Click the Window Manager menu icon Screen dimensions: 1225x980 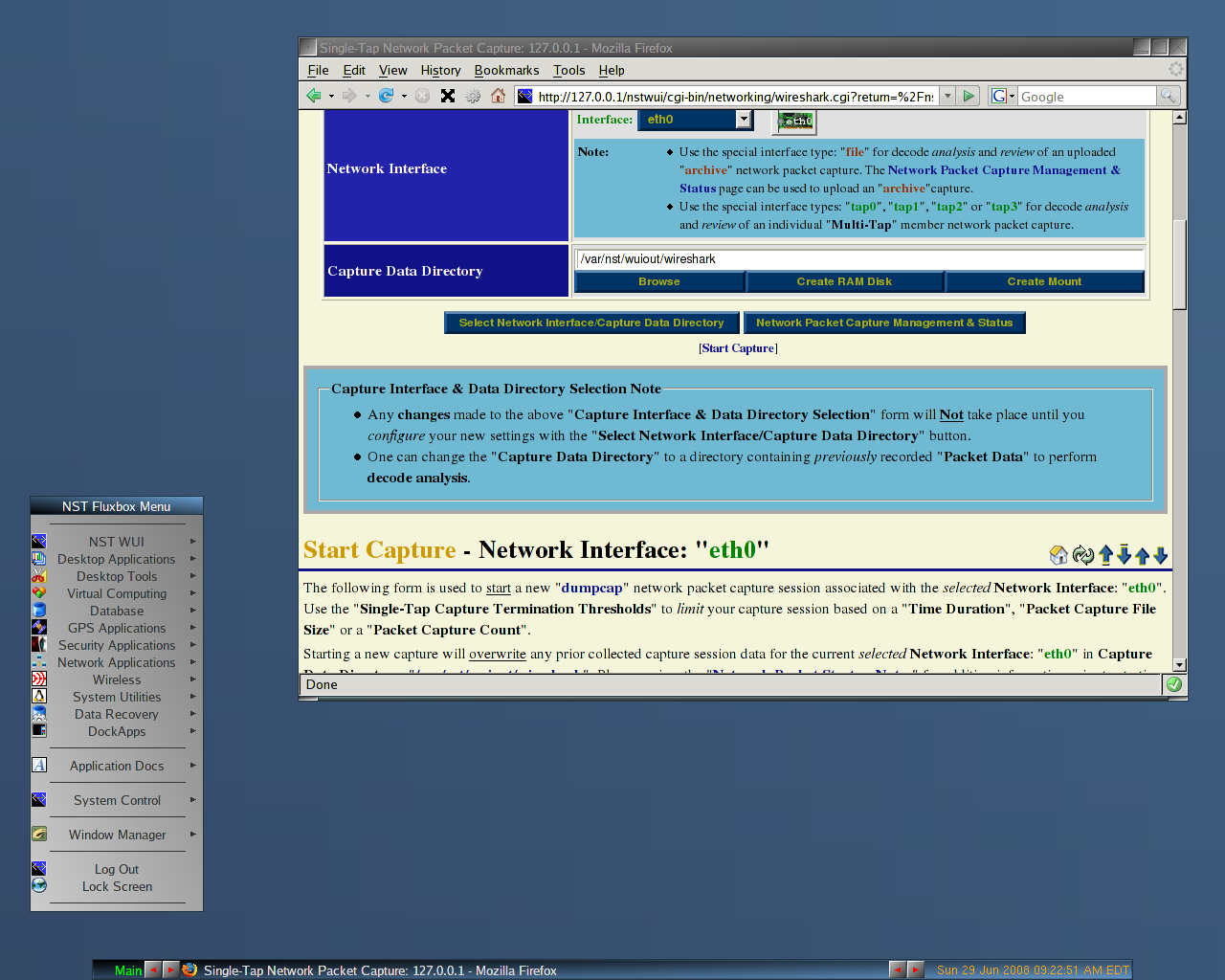click(x=39, y=835)
